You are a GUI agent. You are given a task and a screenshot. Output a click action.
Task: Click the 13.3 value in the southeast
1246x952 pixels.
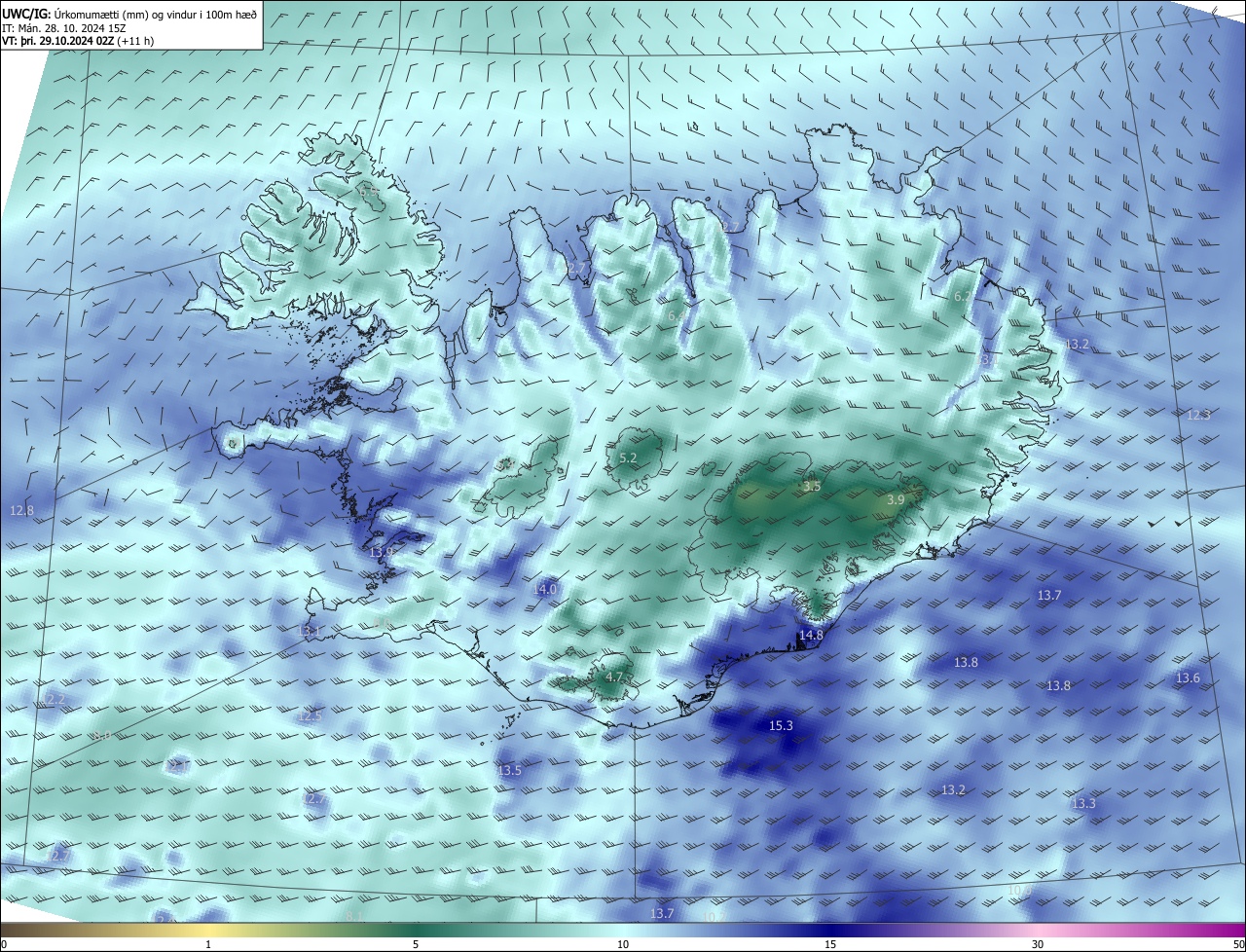(1083, 803)
